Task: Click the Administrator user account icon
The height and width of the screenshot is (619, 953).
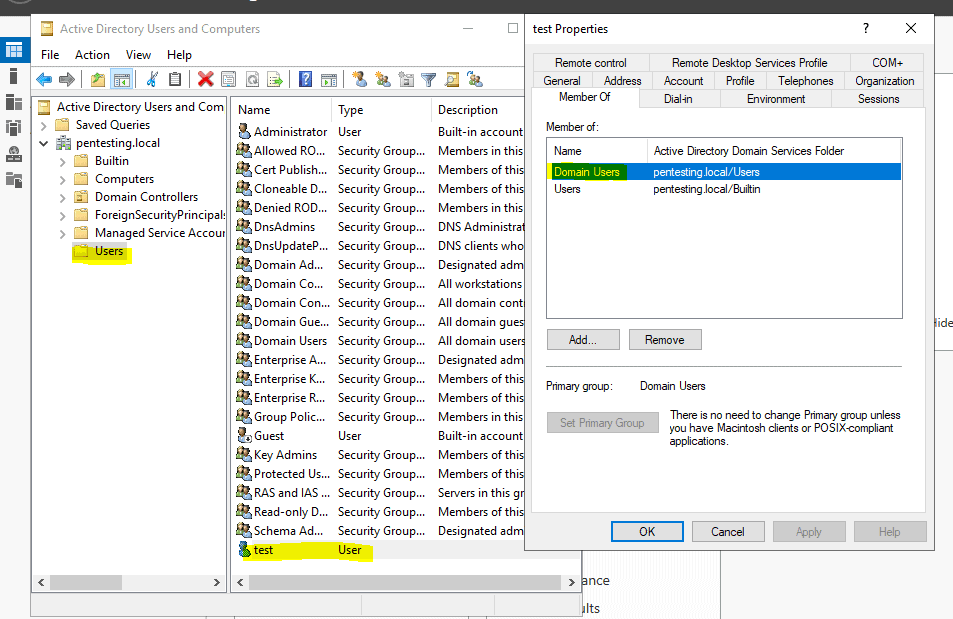Action: 244,131
